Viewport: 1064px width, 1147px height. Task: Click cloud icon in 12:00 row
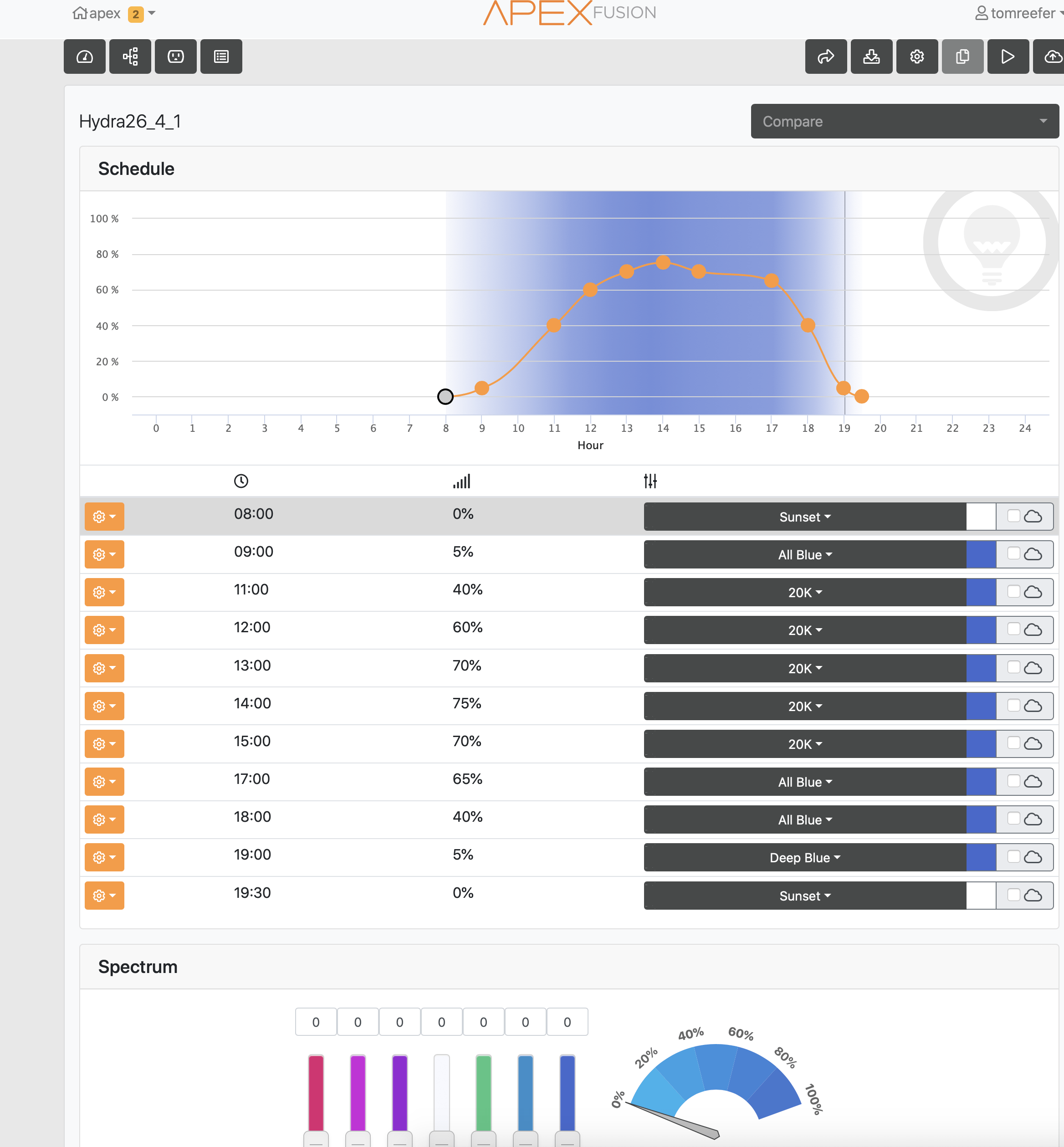click(x=1033, y=630)
